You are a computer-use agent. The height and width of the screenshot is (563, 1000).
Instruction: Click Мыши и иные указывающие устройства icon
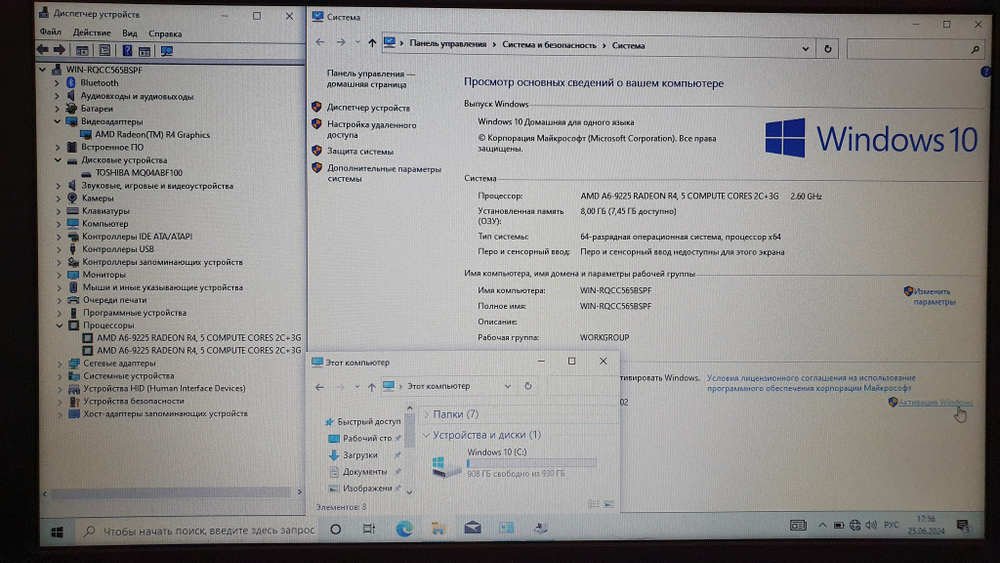[73, 288]
